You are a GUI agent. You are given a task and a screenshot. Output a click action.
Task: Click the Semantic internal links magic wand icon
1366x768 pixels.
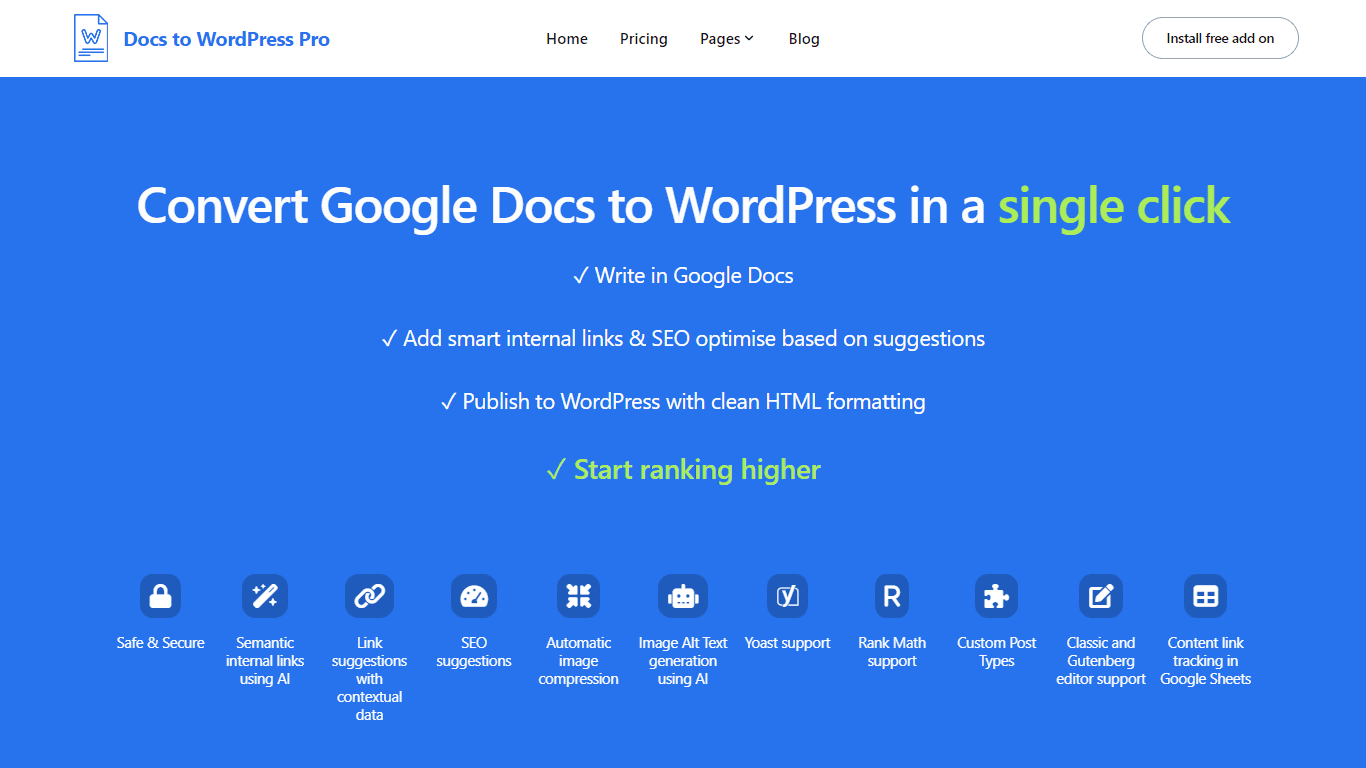265,596
